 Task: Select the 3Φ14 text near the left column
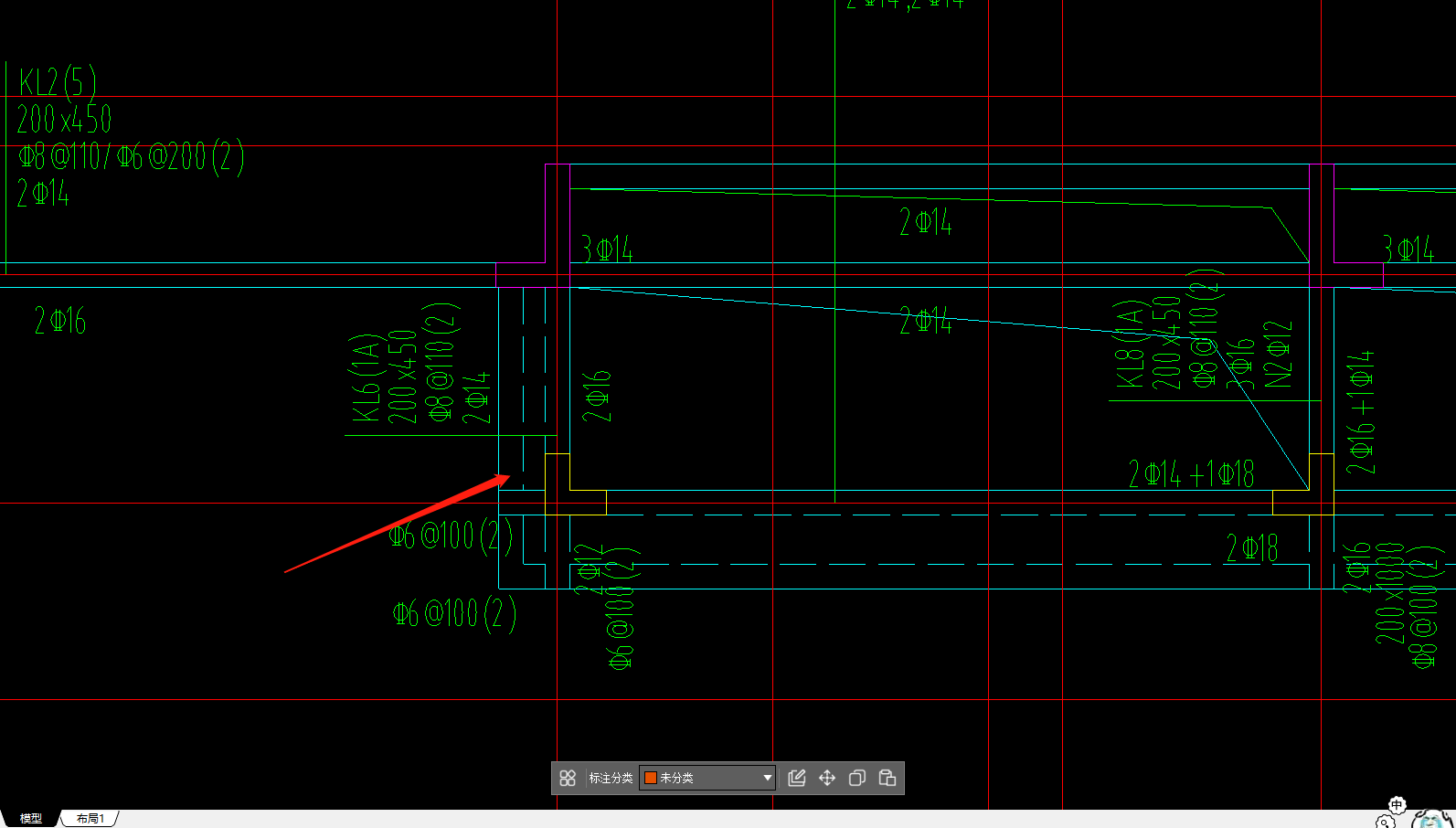click(607, 249)
